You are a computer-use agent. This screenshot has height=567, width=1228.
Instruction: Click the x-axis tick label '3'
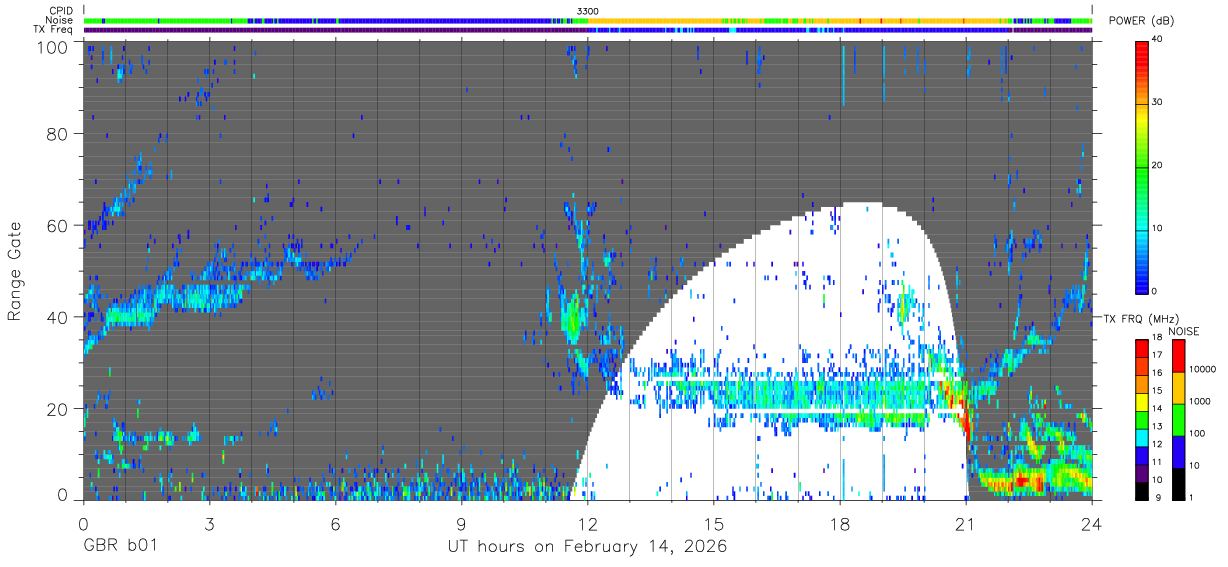pos(209,523)
